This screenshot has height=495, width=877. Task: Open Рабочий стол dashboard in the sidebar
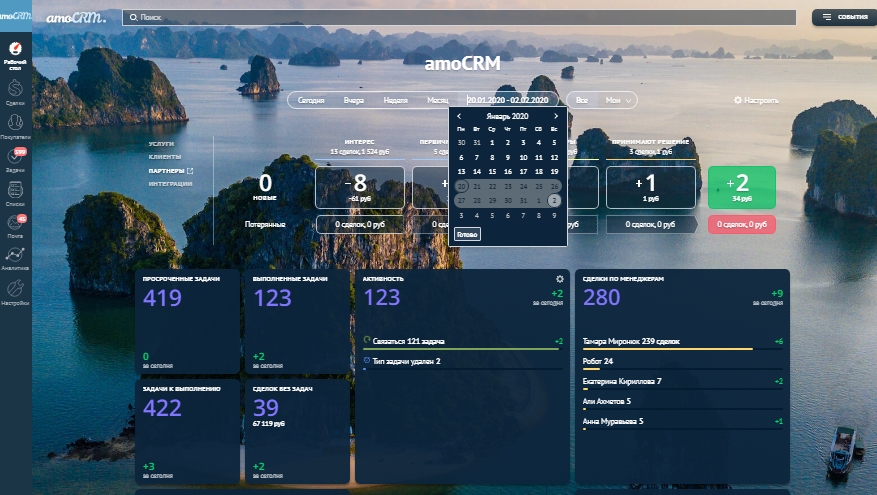pyautogui.click(x=15, y=50)
